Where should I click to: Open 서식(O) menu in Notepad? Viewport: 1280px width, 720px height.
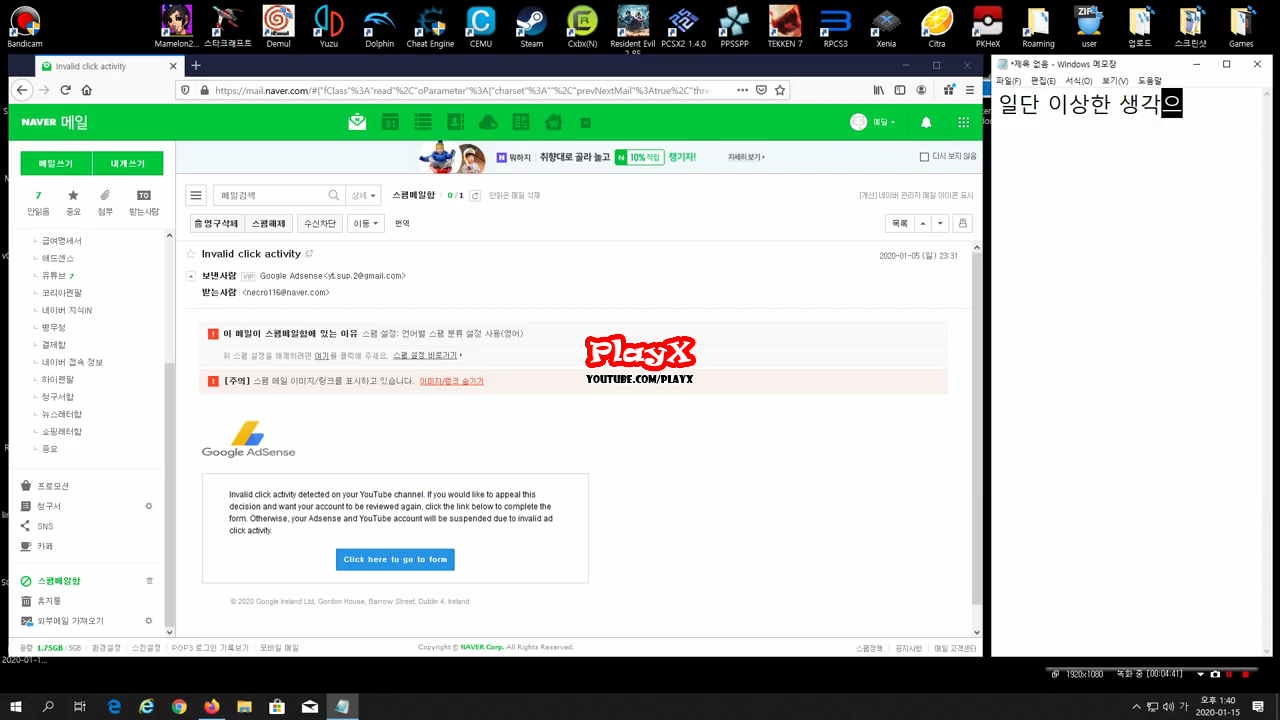pyautogui.click(x=1078, y=81)
